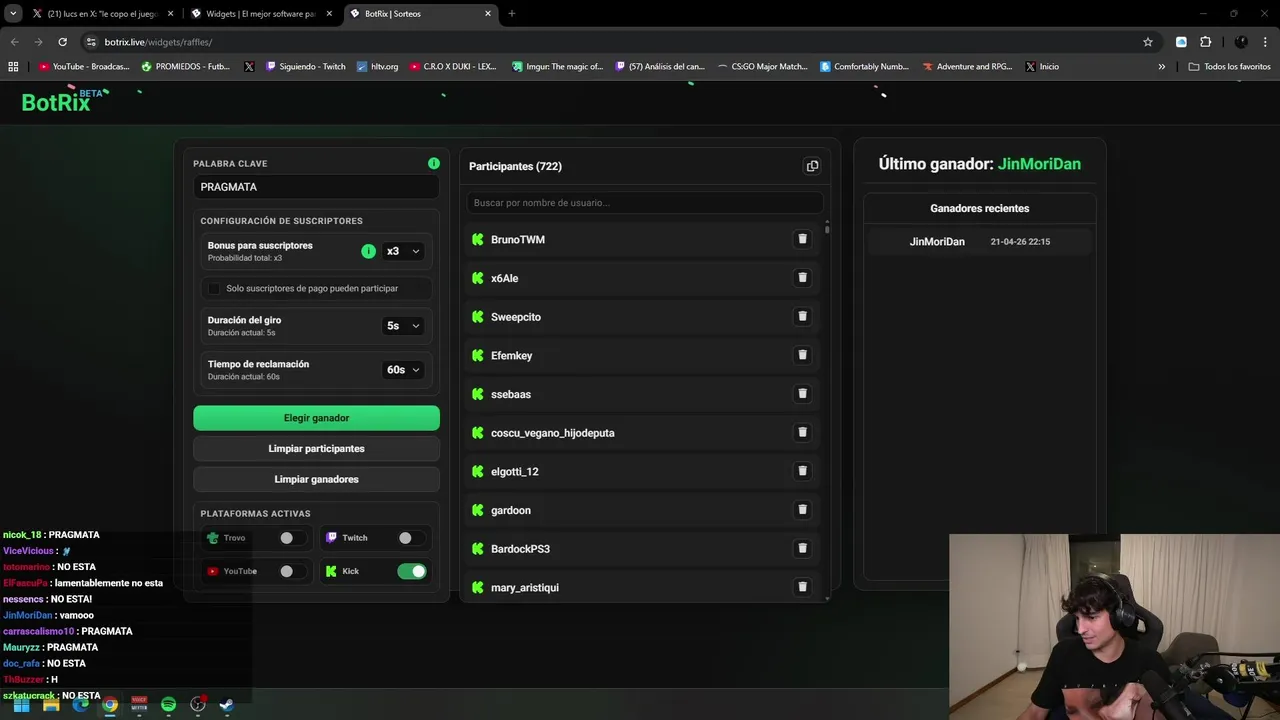The width and height of the screenshot is (1280, 720).
Task: Remove x6Ale using its trash icon
Action: coord(802,278)
